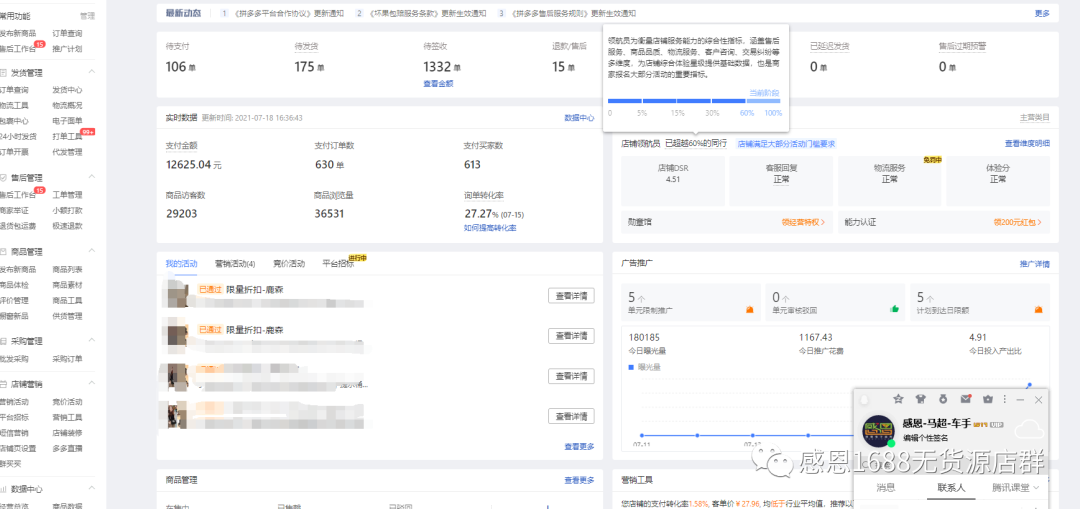The image size is (1080, 509).
Task: Click alert icon on 单元限制推广 card
Action: point(750,309)
